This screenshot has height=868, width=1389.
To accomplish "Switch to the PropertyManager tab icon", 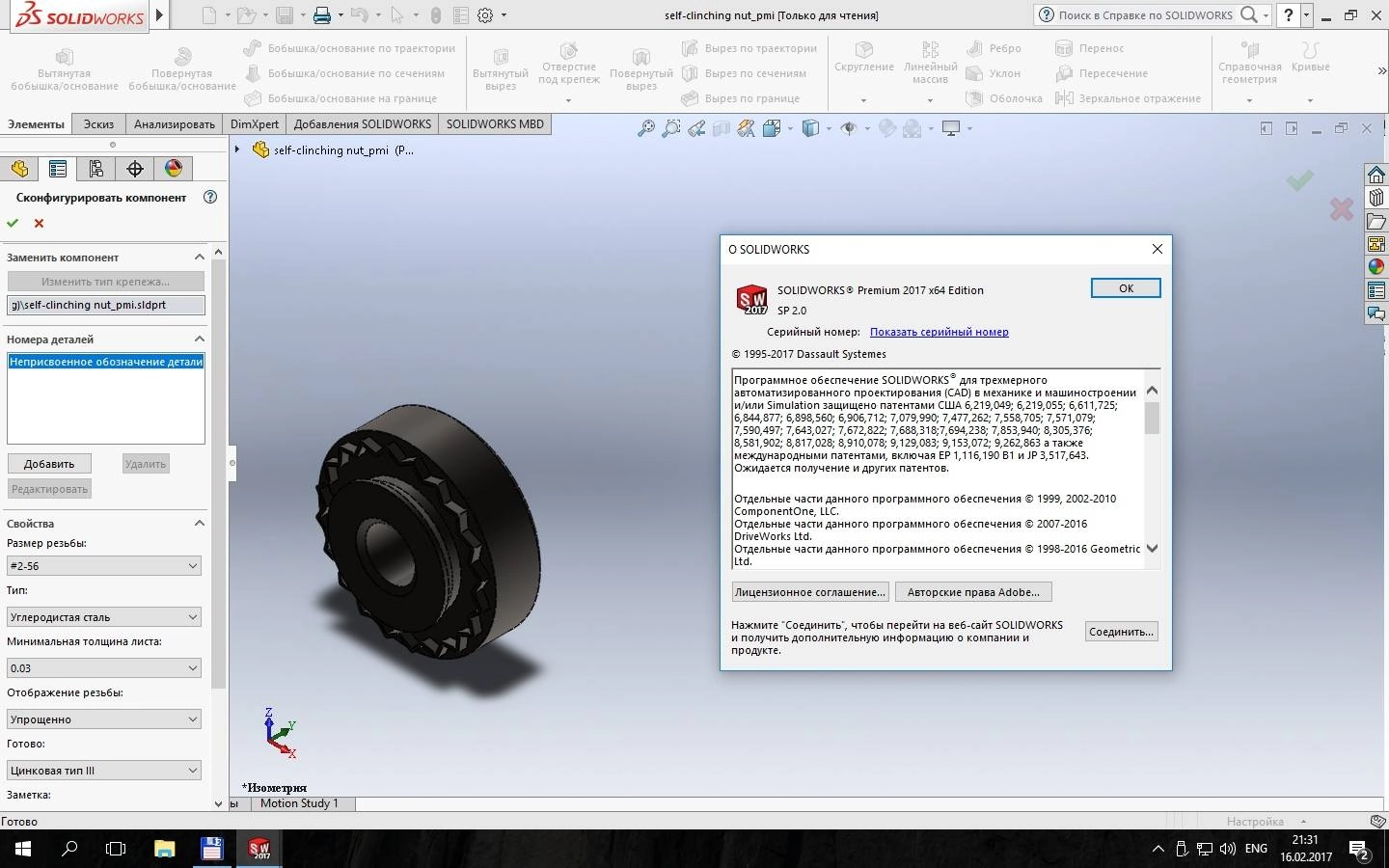I will 58,169.
